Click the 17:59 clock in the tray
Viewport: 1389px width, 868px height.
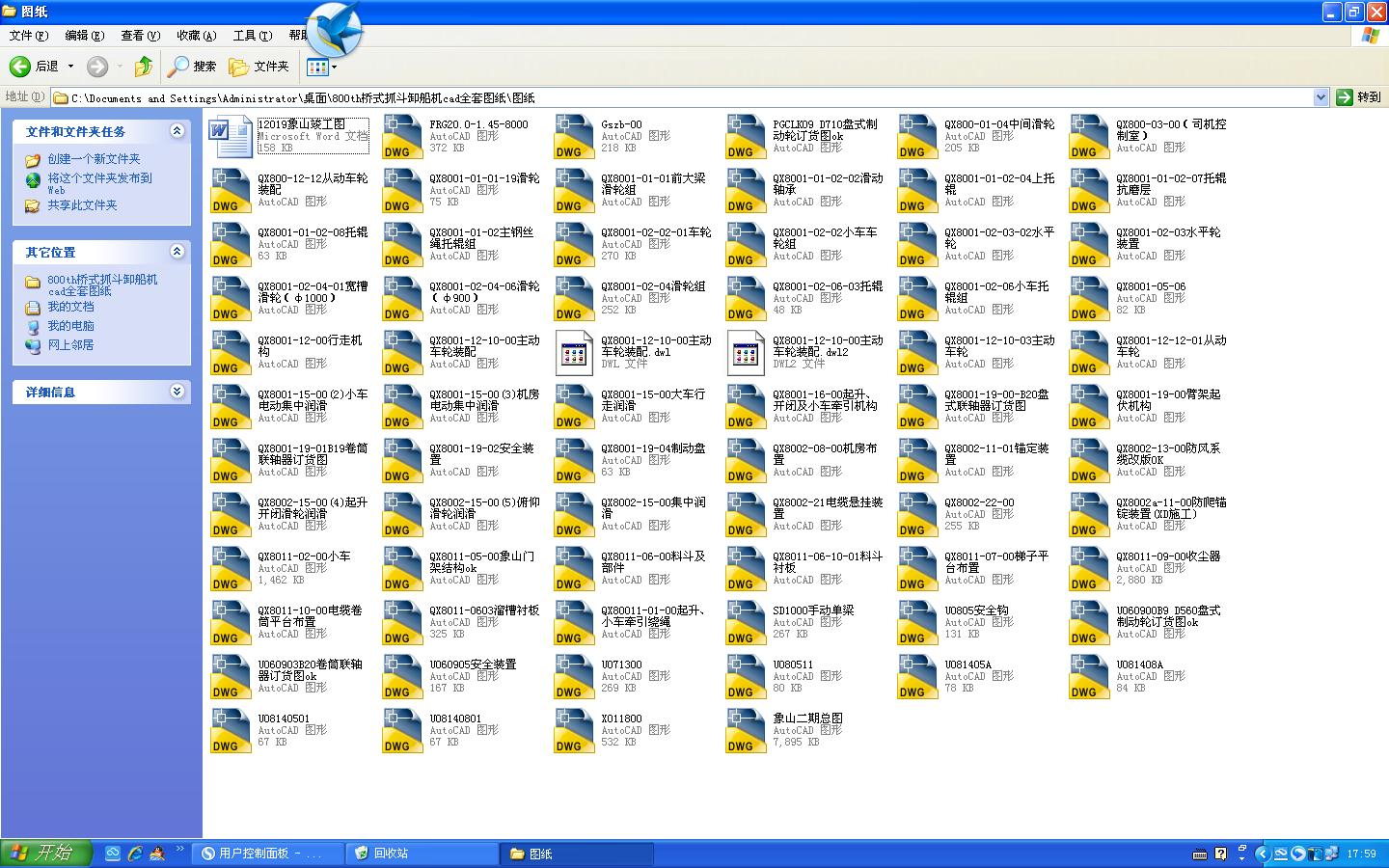[x=1361, y=854]
